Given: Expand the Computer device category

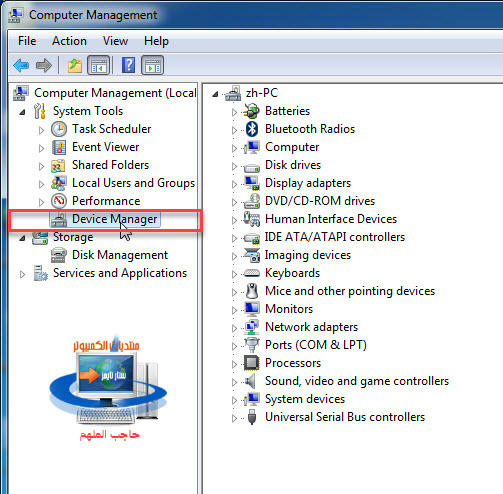Looking at the screenshot, I should tap(234, 148).
